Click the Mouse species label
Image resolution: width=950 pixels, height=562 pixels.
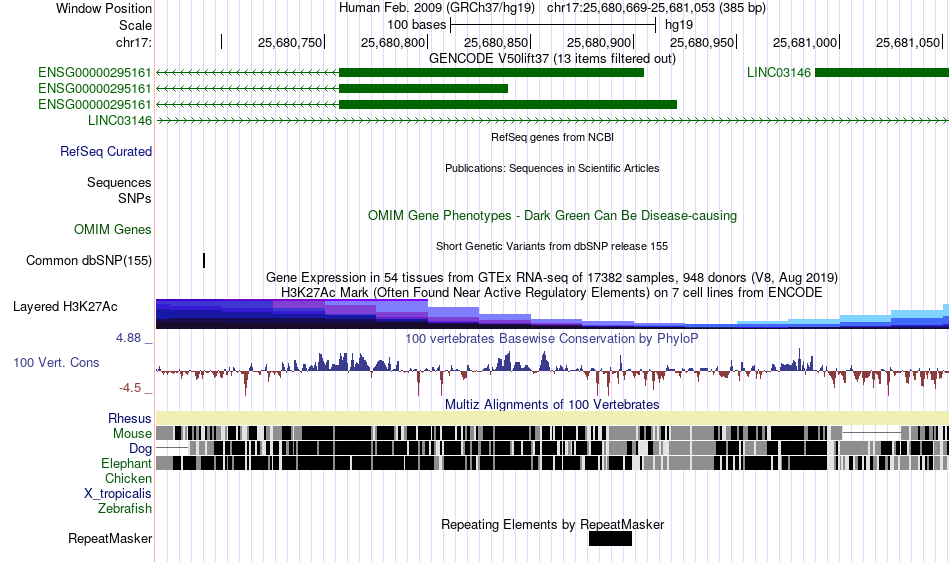pyautogui.click(x=132, y=434)
